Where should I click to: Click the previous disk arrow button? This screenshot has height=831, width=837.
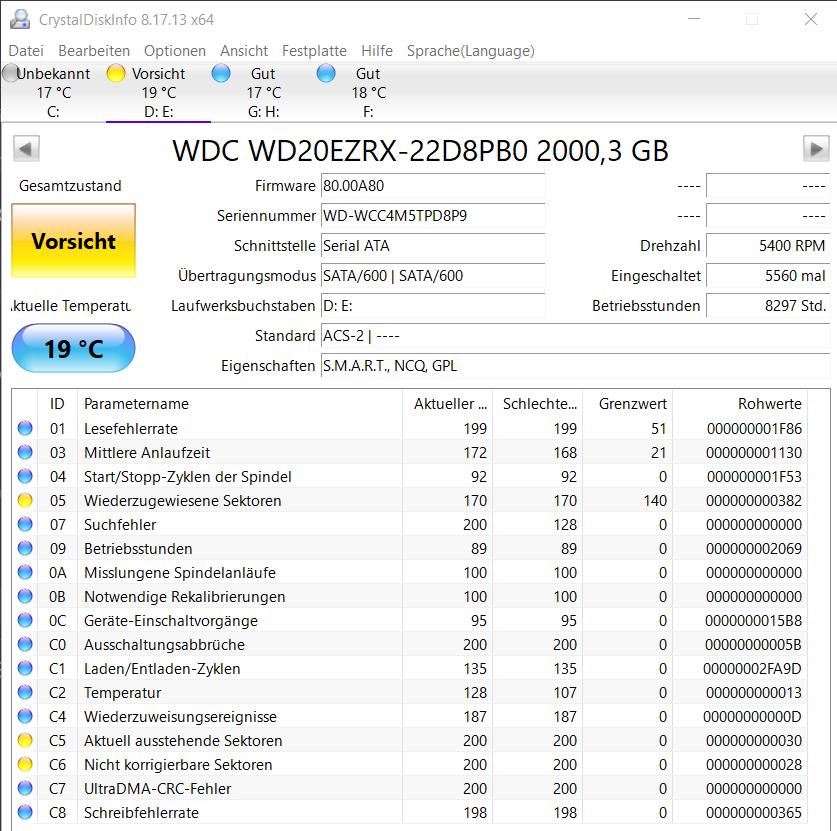coord(26,148)
